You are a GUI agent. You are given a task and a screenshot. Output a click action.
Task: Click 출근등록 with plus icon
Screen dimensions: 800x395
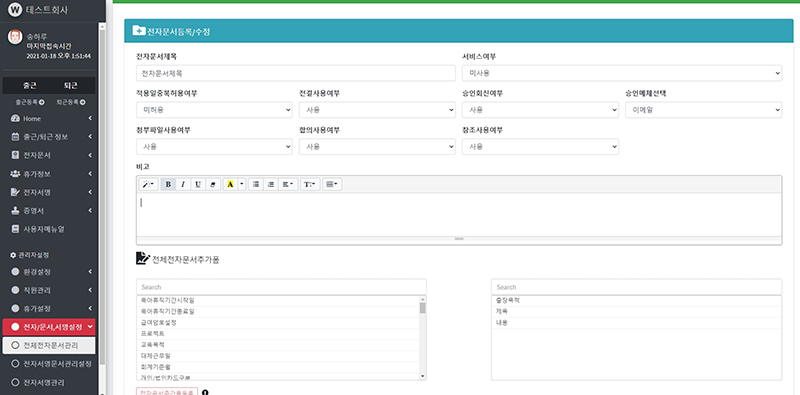30,103
